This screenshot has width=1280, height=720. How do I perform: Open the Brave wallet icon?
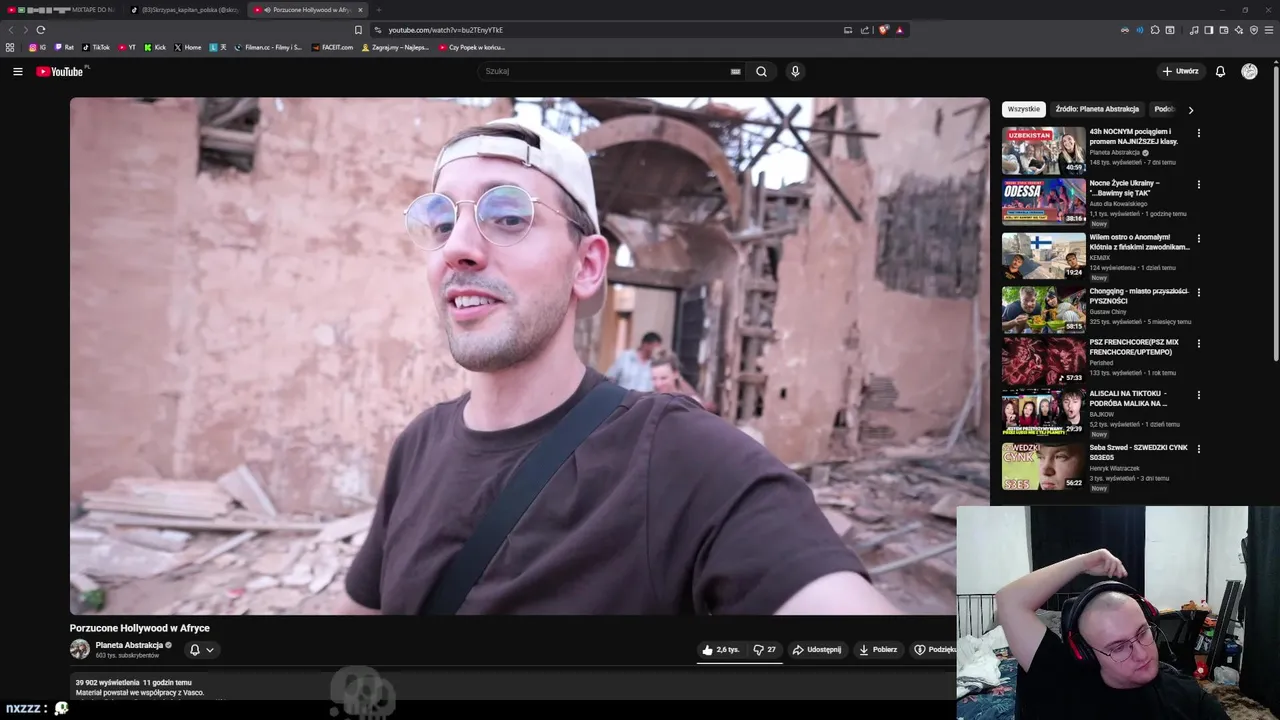1223,30
